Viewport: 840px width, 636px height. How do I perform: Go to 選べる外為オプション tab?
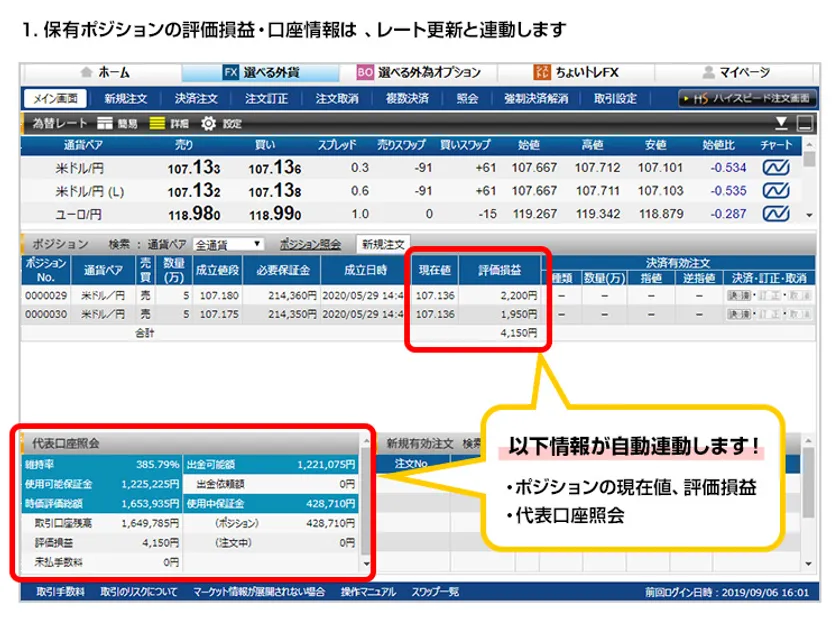(419, 73)
